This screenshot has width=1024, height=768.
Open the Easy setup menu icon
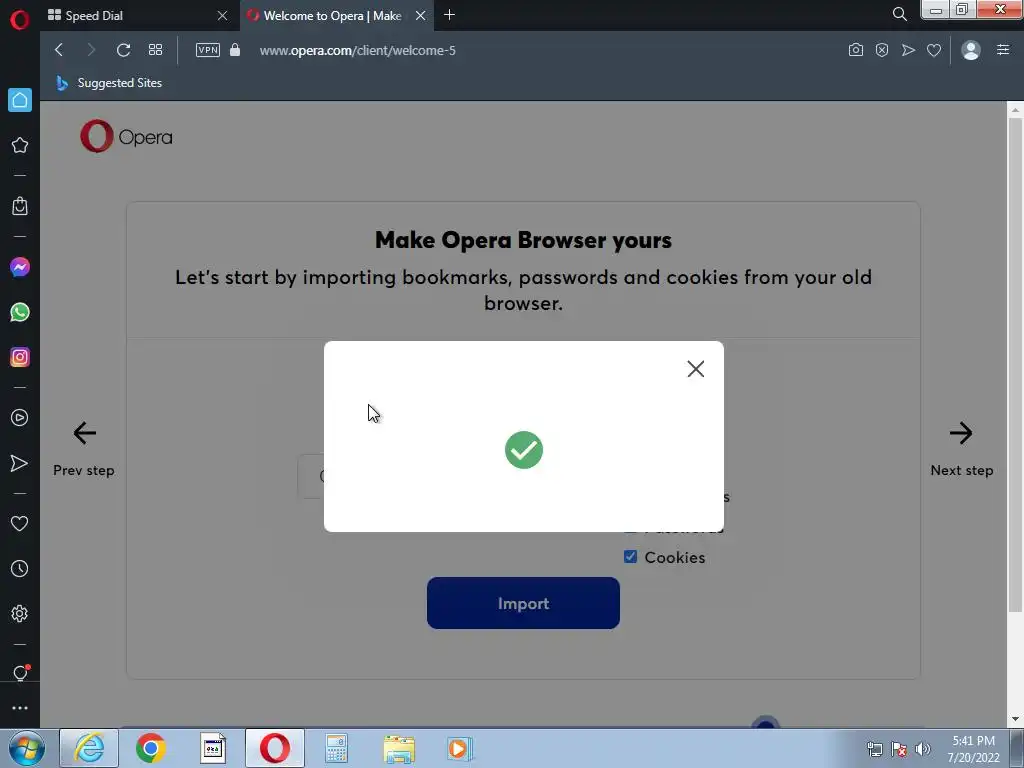coord(1003,50)
